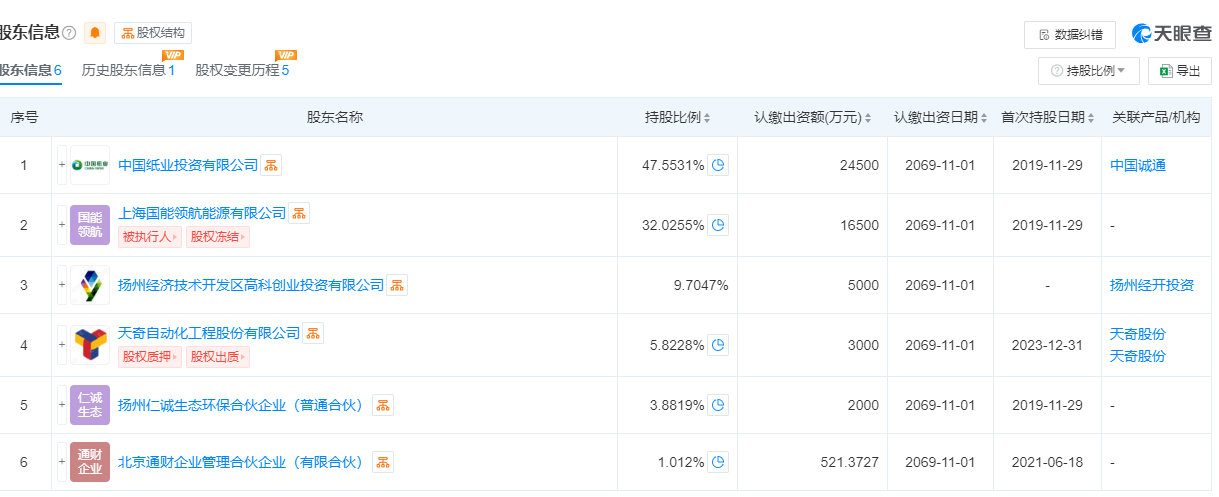Image resolution: width=1219 pixels, height=497 pixels.
Task: Switch to the 股权变更历程 tab
Action: tap(242, 70)
